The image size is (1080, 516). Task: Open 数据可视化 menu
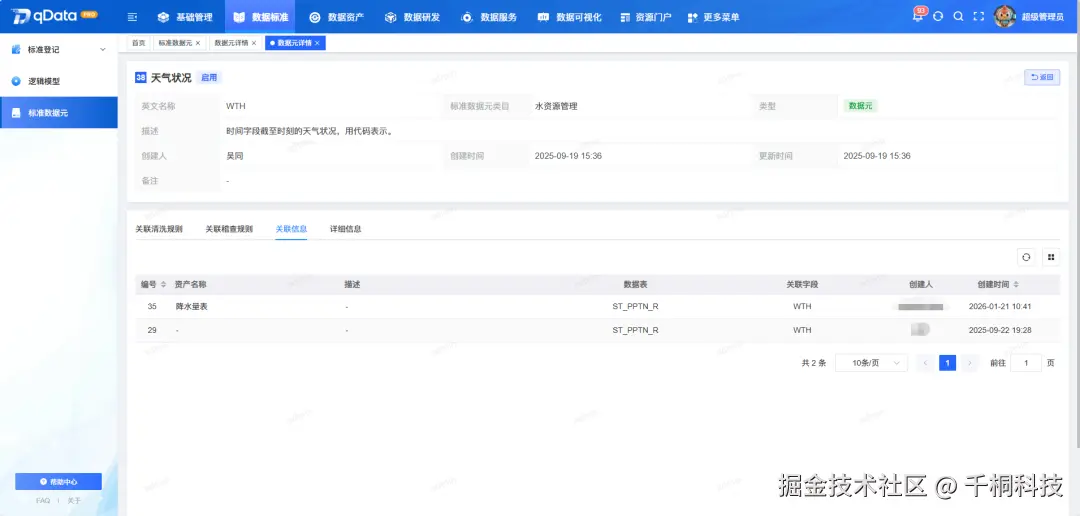569,17
